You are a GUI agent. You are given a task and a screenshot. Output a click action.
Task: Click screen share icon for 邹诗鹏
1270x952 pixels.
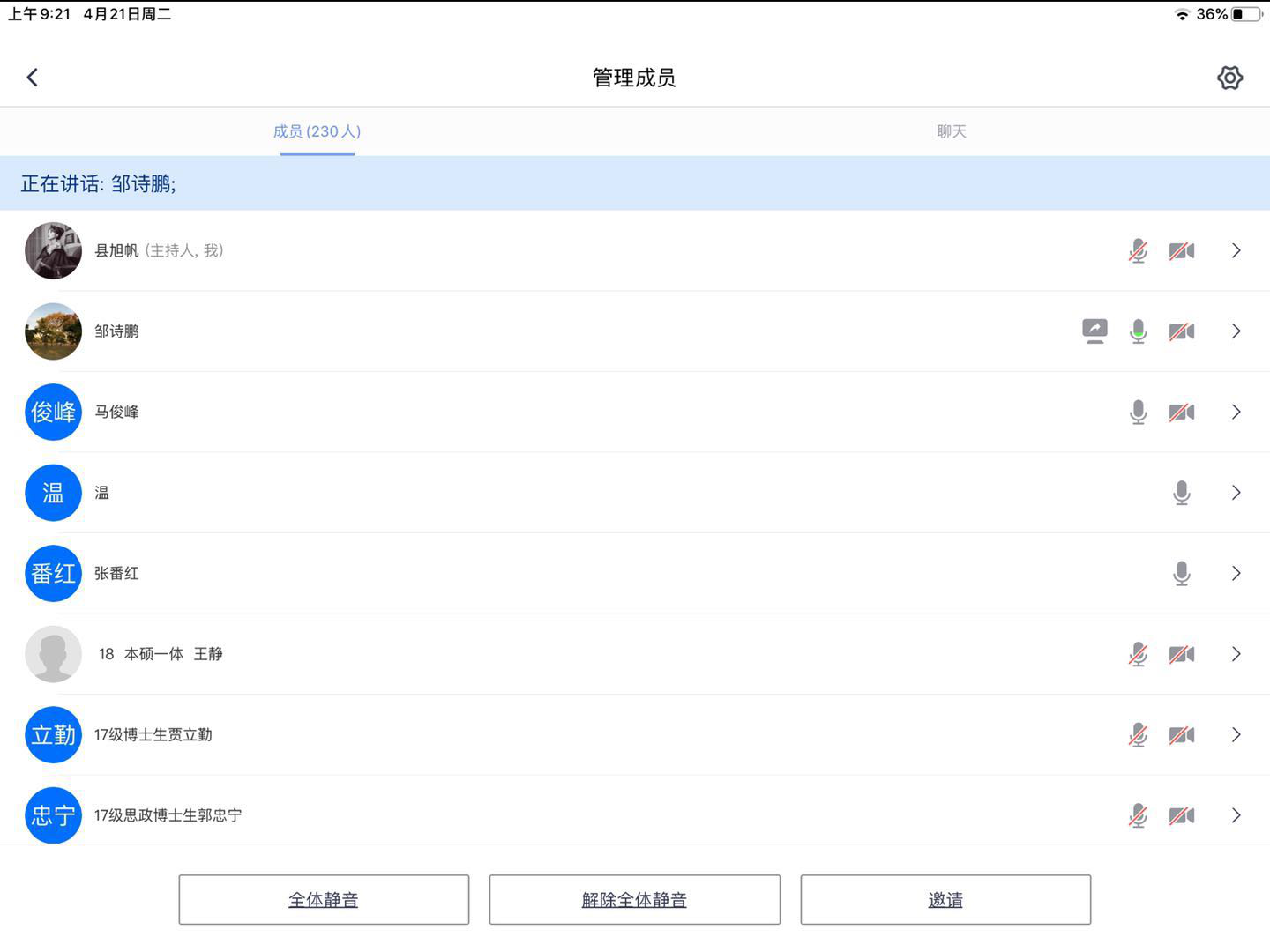(x=1094, y=331)
